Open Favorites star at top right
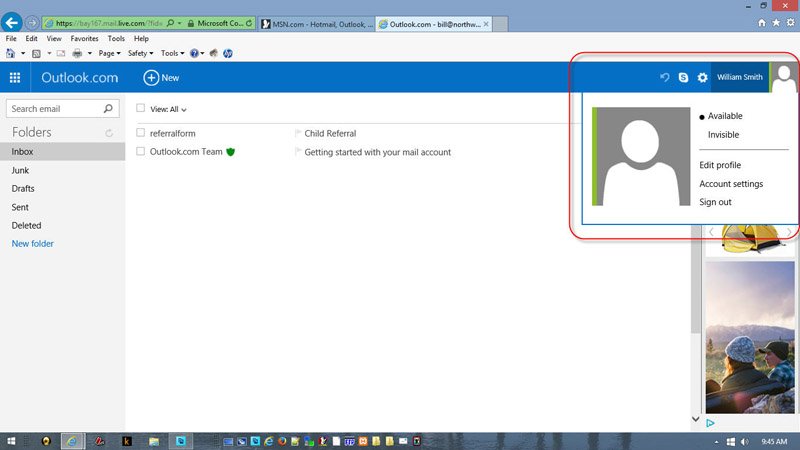800x450 pixels. [x=776, y=22]
